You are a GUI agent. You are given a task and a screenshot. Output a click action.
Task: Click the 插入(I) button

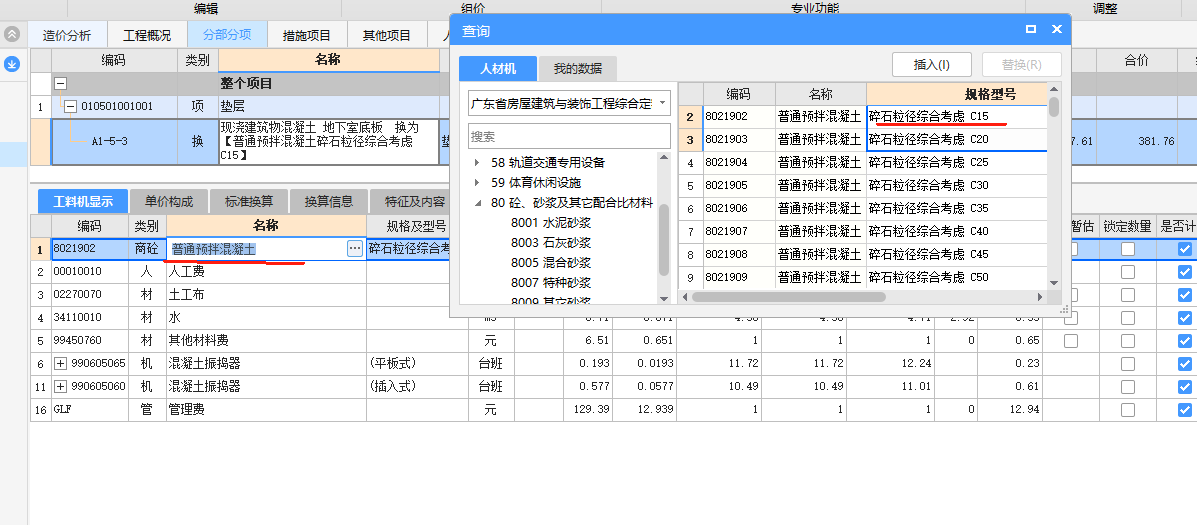931,65
